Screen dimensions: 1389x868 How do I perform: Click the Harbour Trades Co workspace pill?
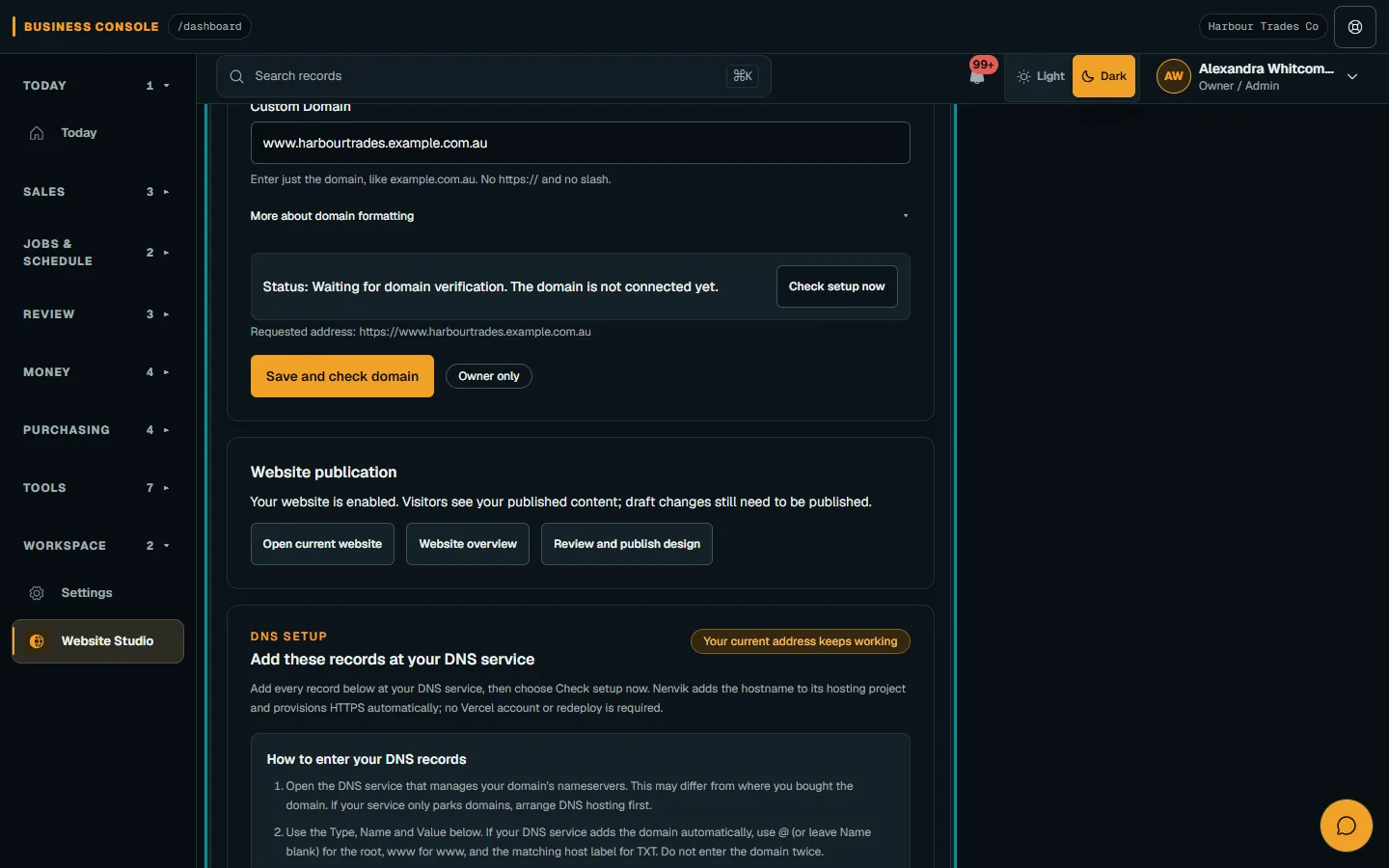point(1263,27)
